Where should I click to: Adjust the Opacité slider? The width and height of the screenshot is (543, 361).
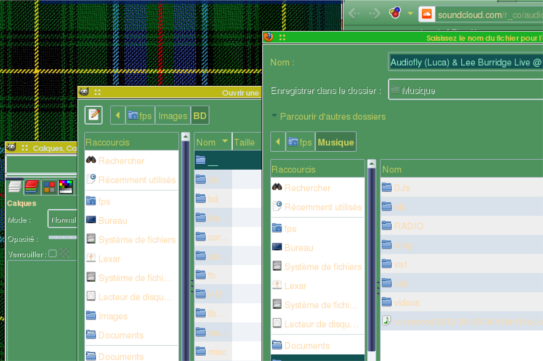63,238
